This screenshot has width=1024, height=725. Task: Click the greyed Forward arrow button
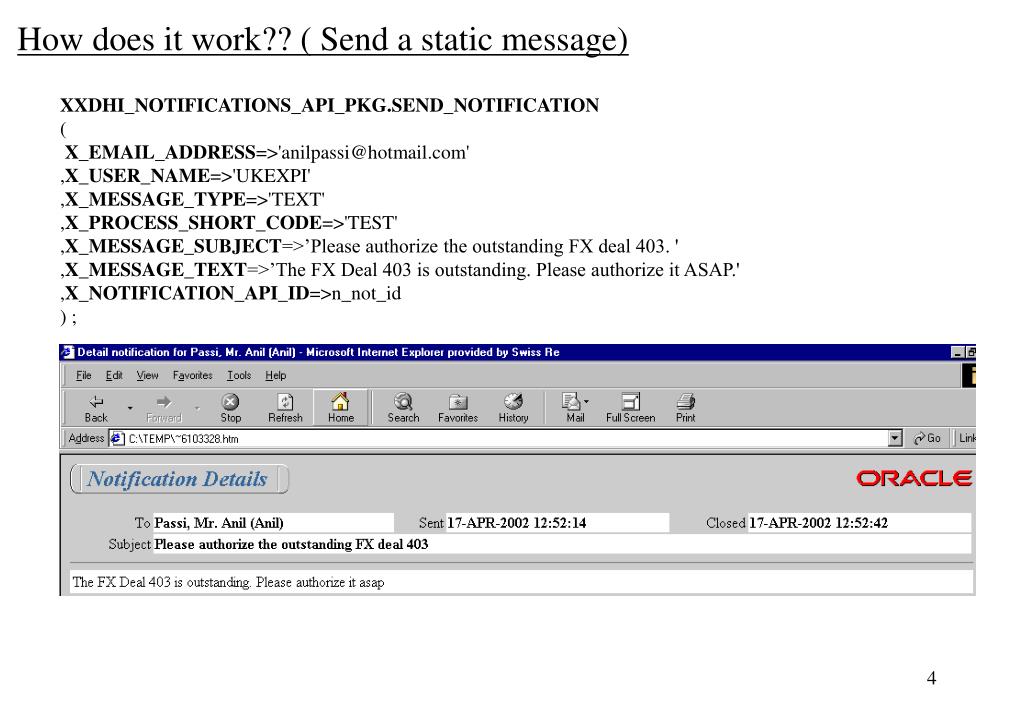click(x=164, y=408)
